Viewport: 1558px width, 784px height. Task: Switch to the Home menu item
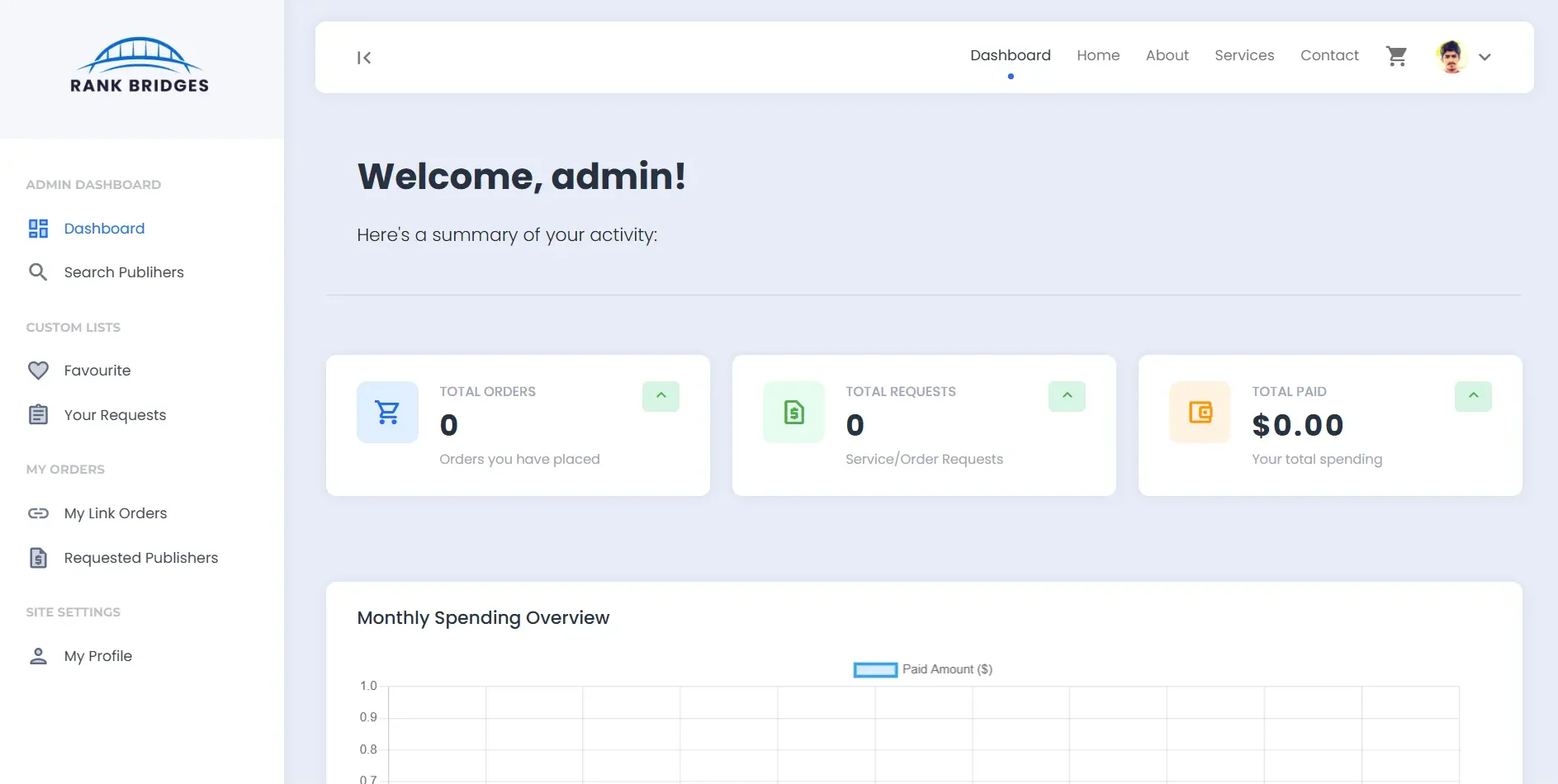pyautogui.click(x=1098, y=55)
